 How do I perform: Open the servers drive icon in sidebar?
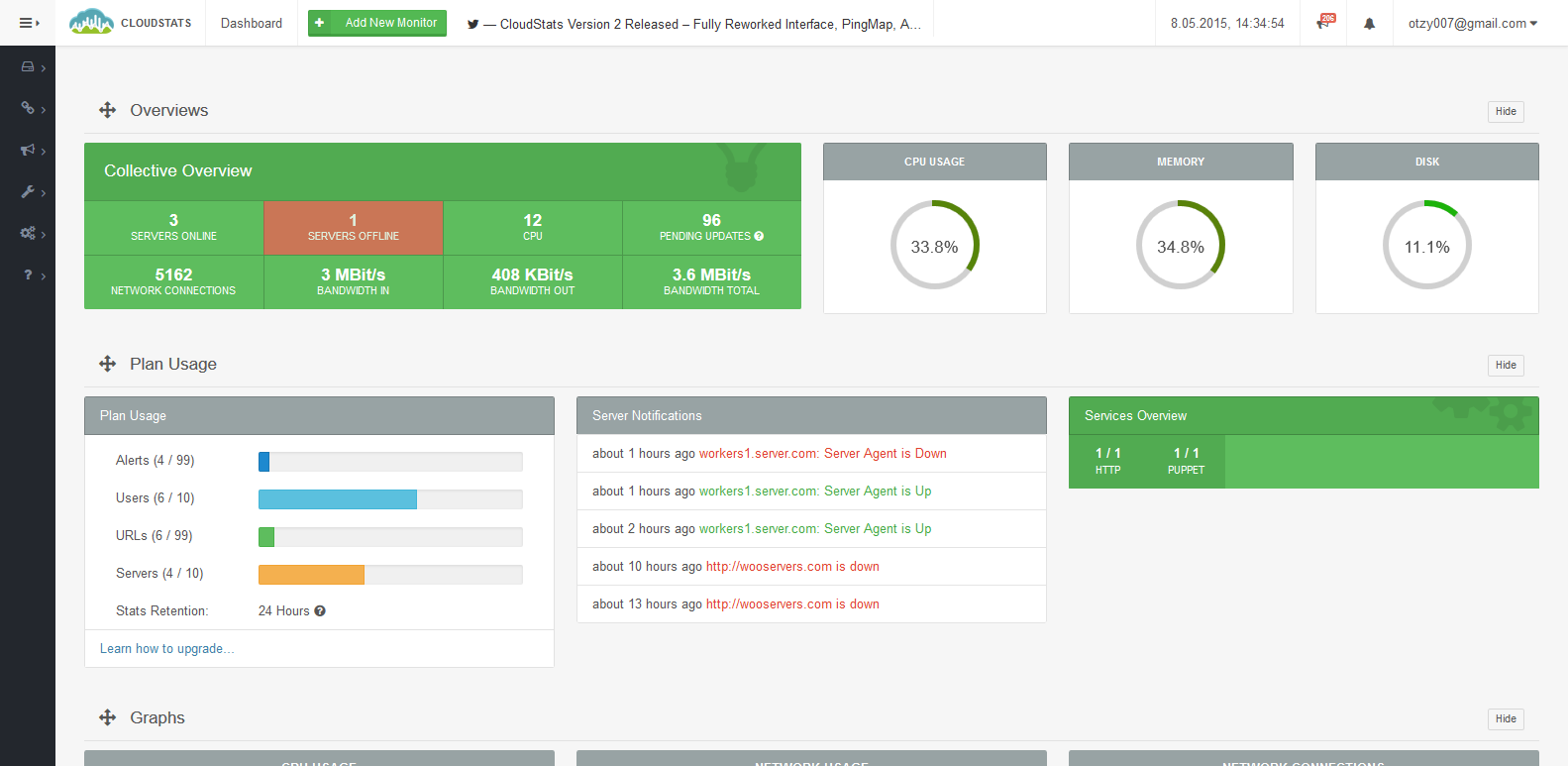pos(28,67)
